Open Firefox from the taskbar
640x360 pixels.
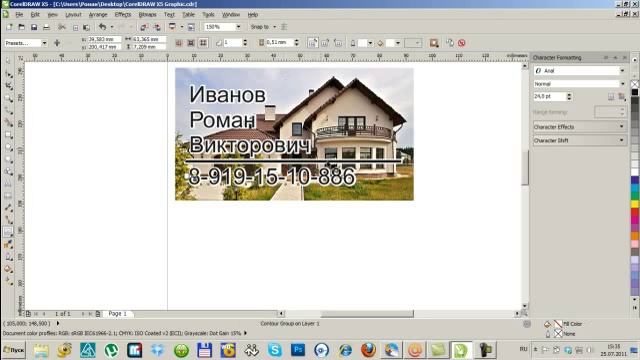pyautogui.click(x=368, y=350)
